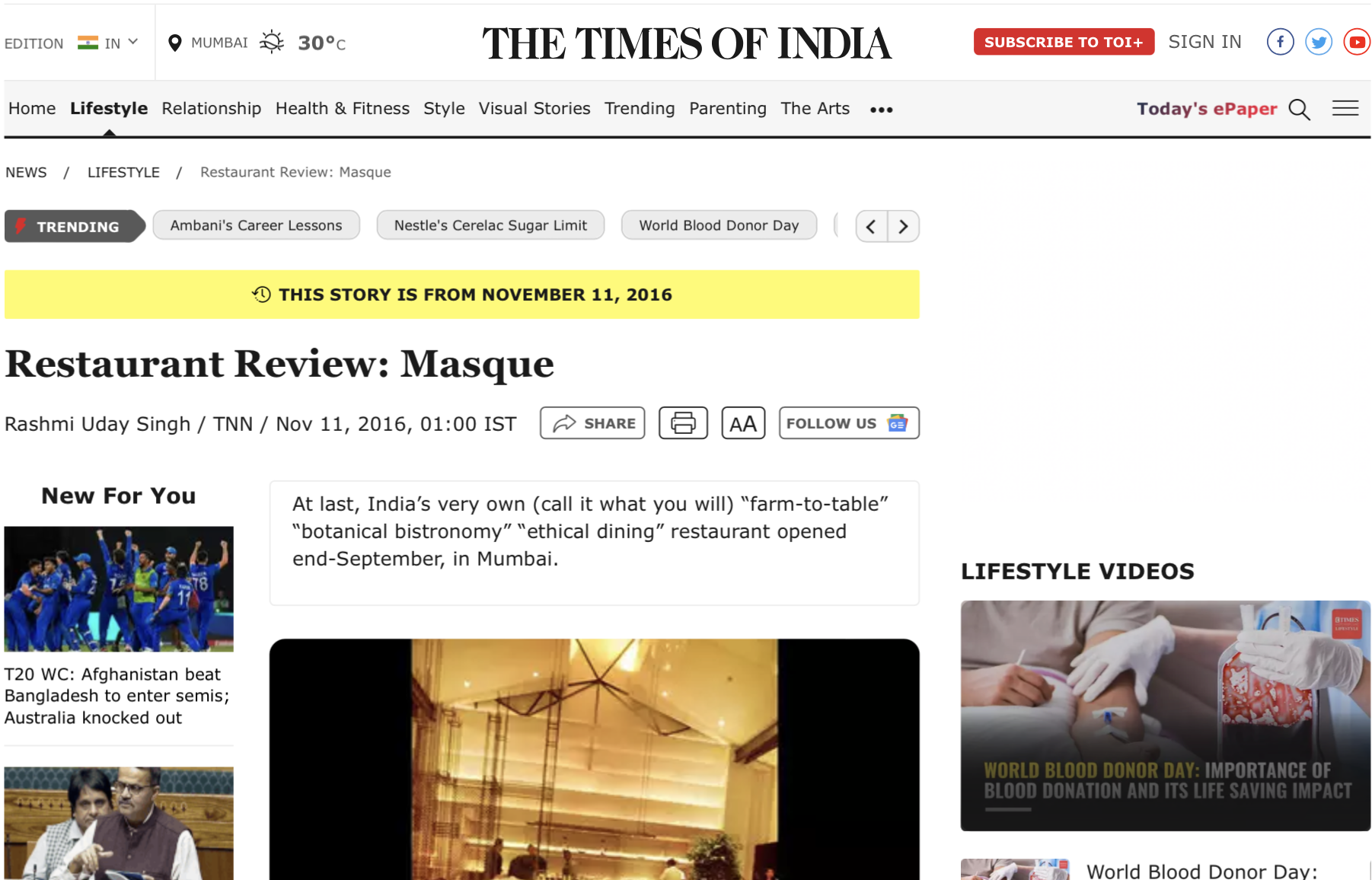The image size is (1372, 880).
Task: Click the Mumbai location pin icon
Action: [174, 43]
